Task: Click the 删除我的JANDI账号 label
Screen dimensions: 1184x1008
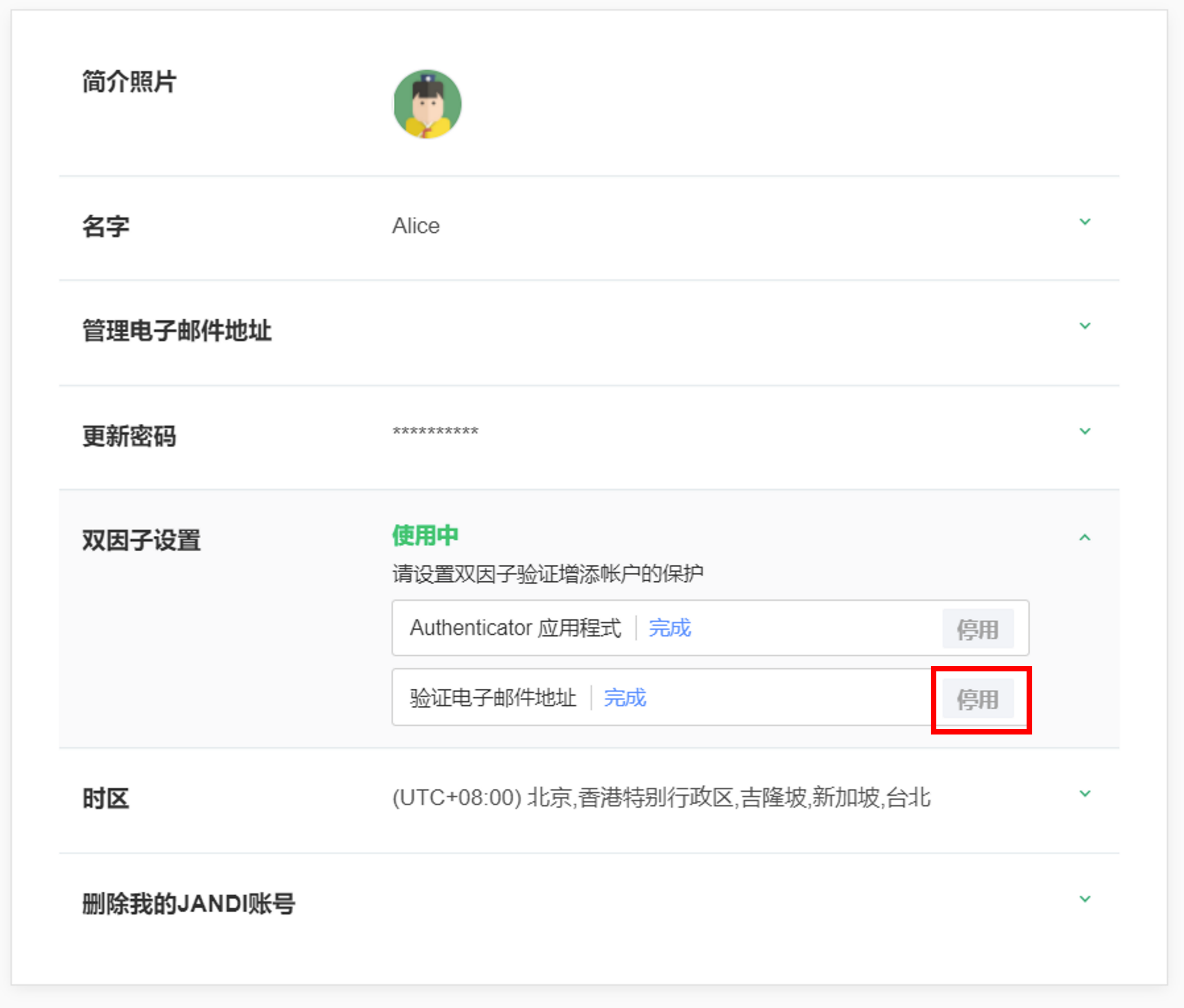Action: (189, 903)
